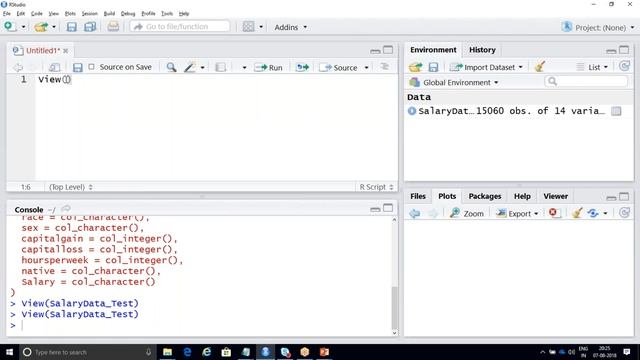Click the Re-run previous code icon
The image size is (640, 360).
(302, 67)
